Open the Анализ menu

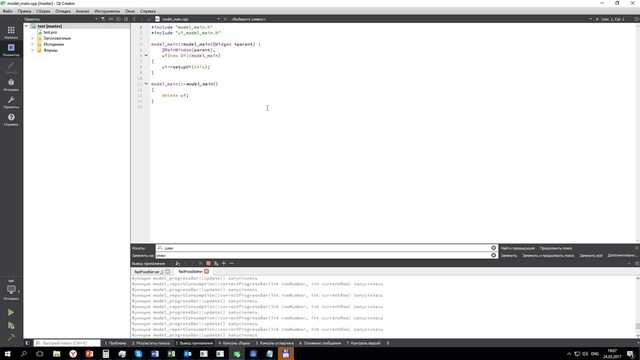click(x=82, y=11)
